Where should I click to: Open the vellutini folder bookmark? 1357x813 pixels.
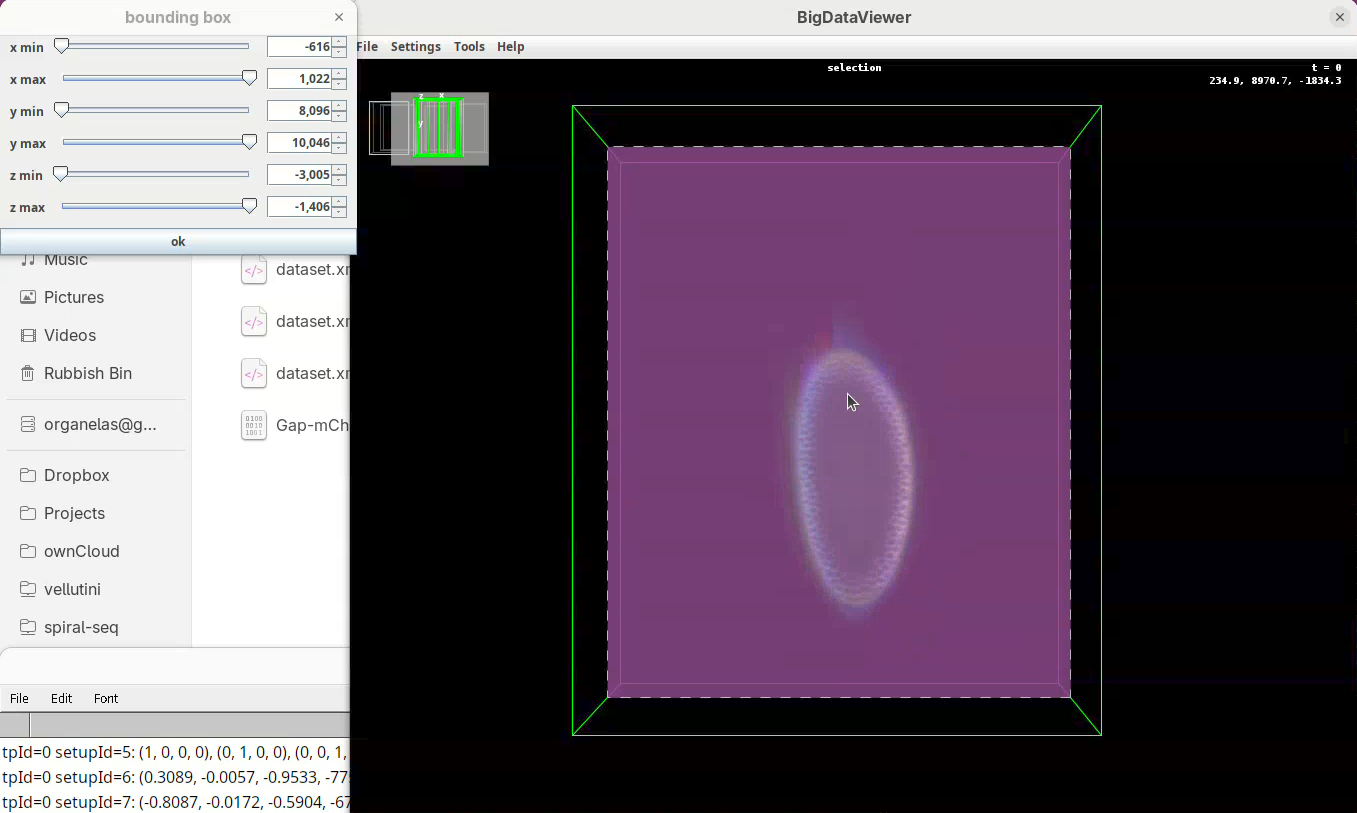[72, 589]
